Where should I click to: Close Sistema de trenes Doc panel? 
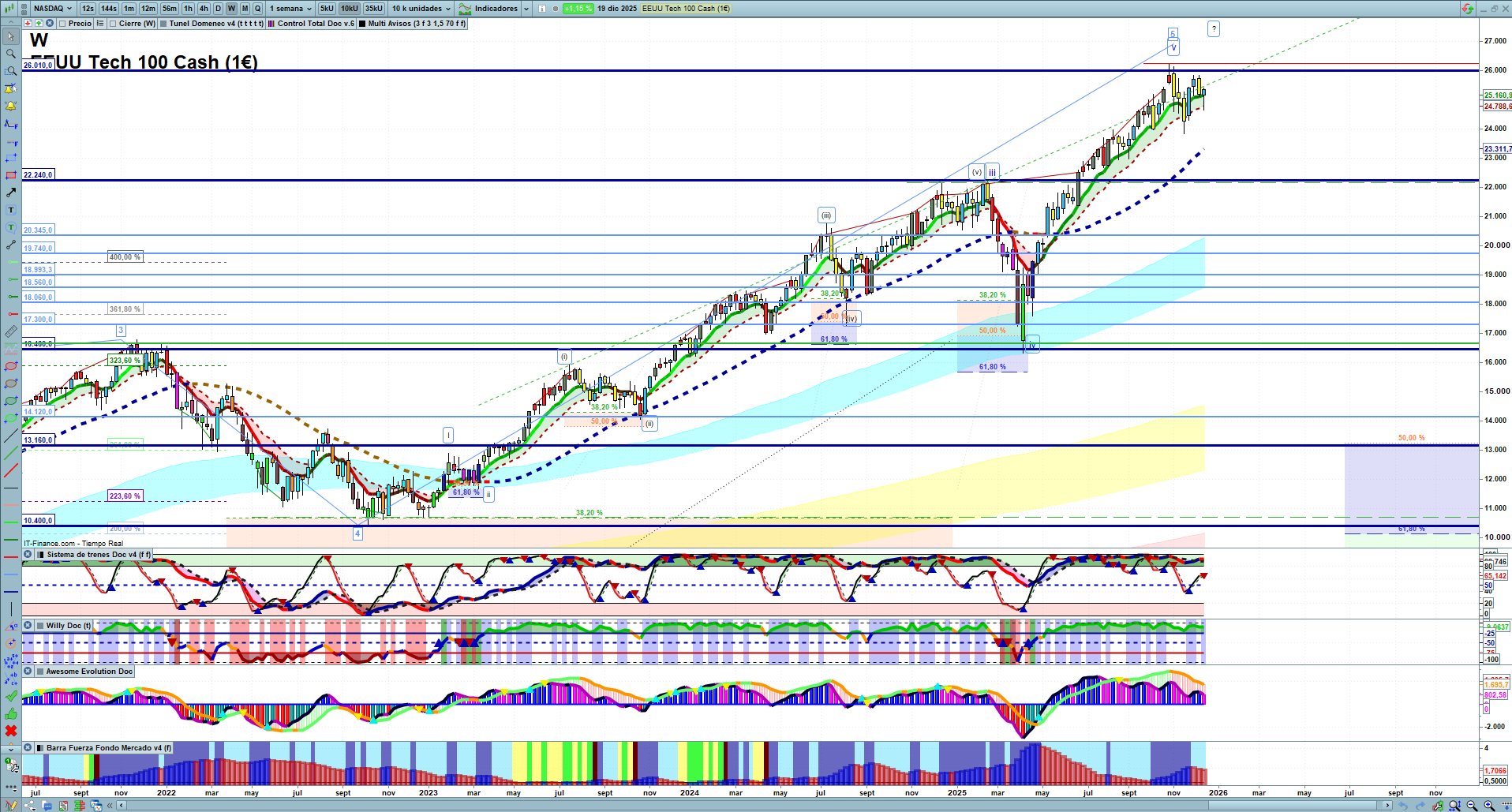pos(28,555)
